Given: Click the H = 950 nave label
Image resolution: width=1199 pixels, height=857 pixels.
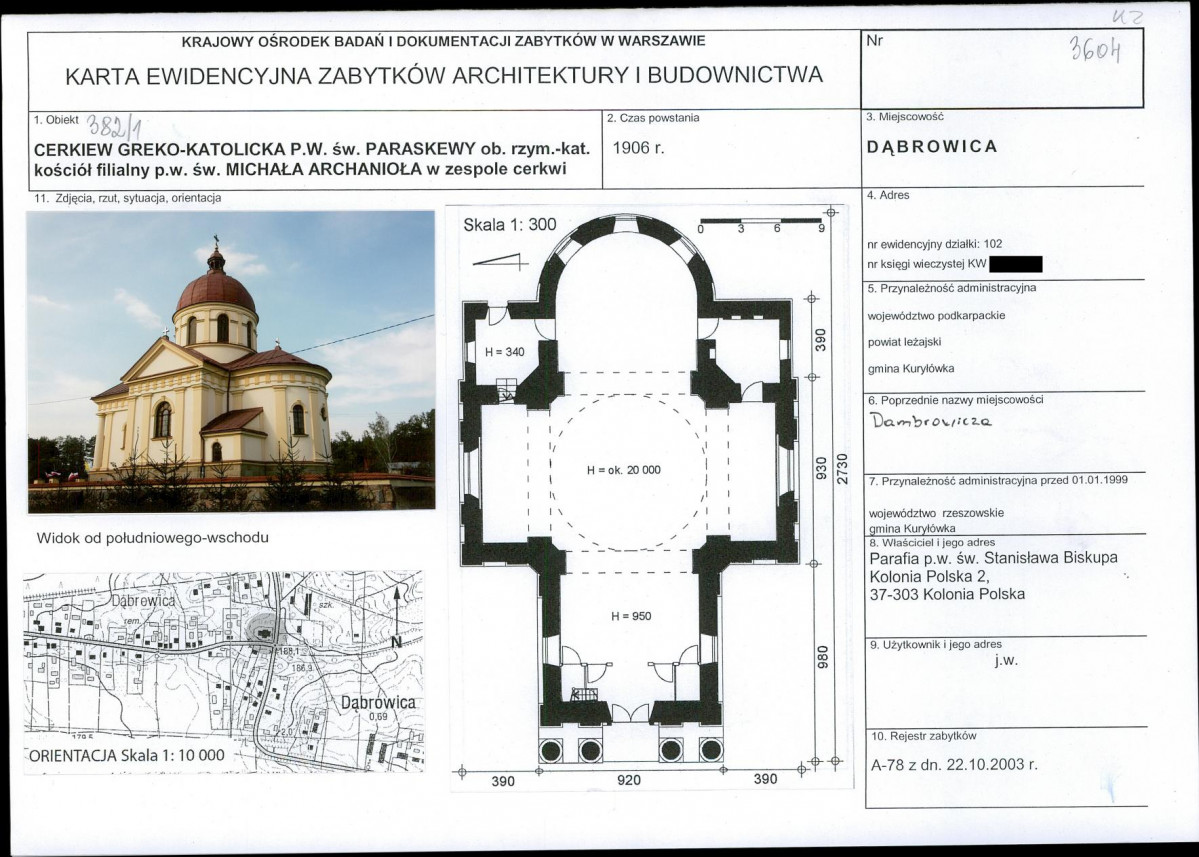Looking at the screenshot, I should pos(631,616).
